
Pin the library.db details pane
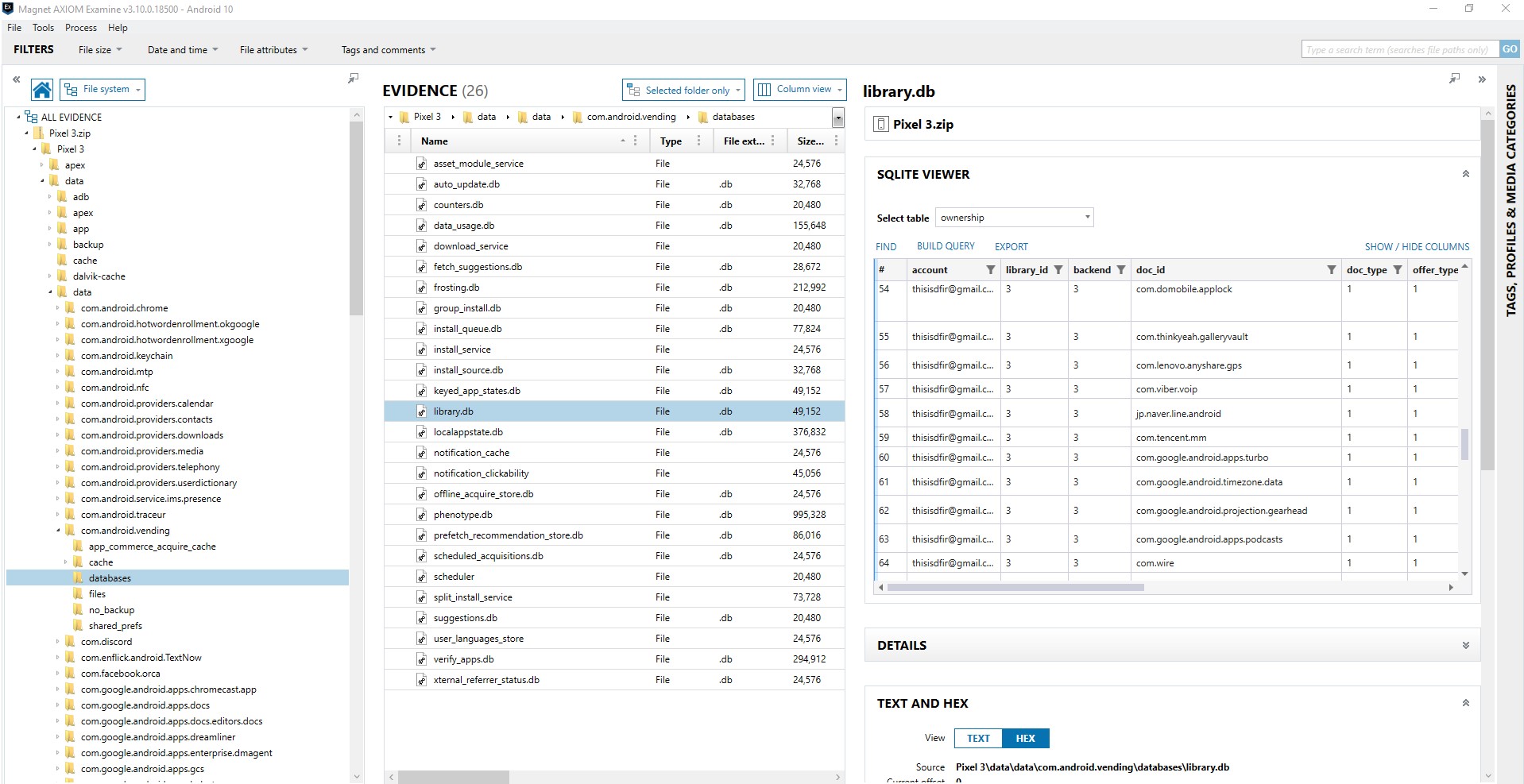pos(1454,78)
